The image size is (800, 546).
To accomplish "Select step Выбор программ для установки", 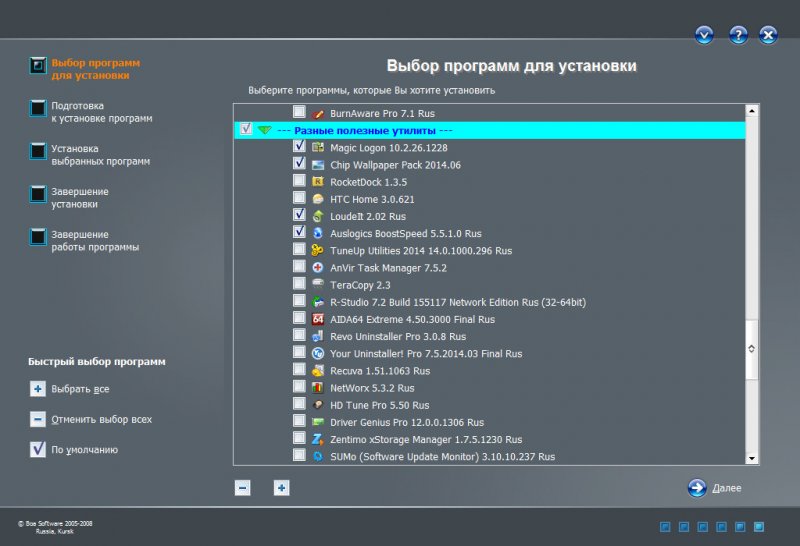I will tap(85, 69).
